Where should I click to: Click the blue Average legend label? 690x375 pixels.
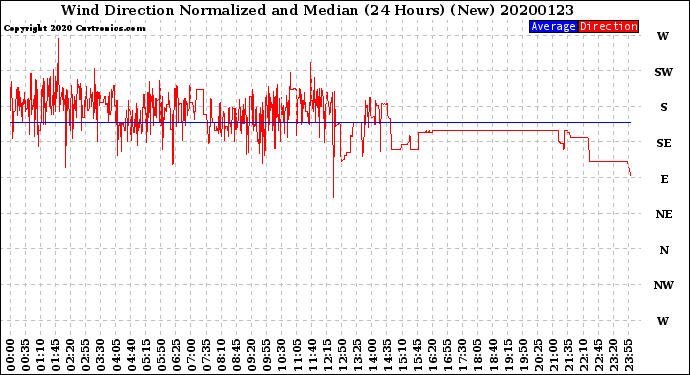553,26
